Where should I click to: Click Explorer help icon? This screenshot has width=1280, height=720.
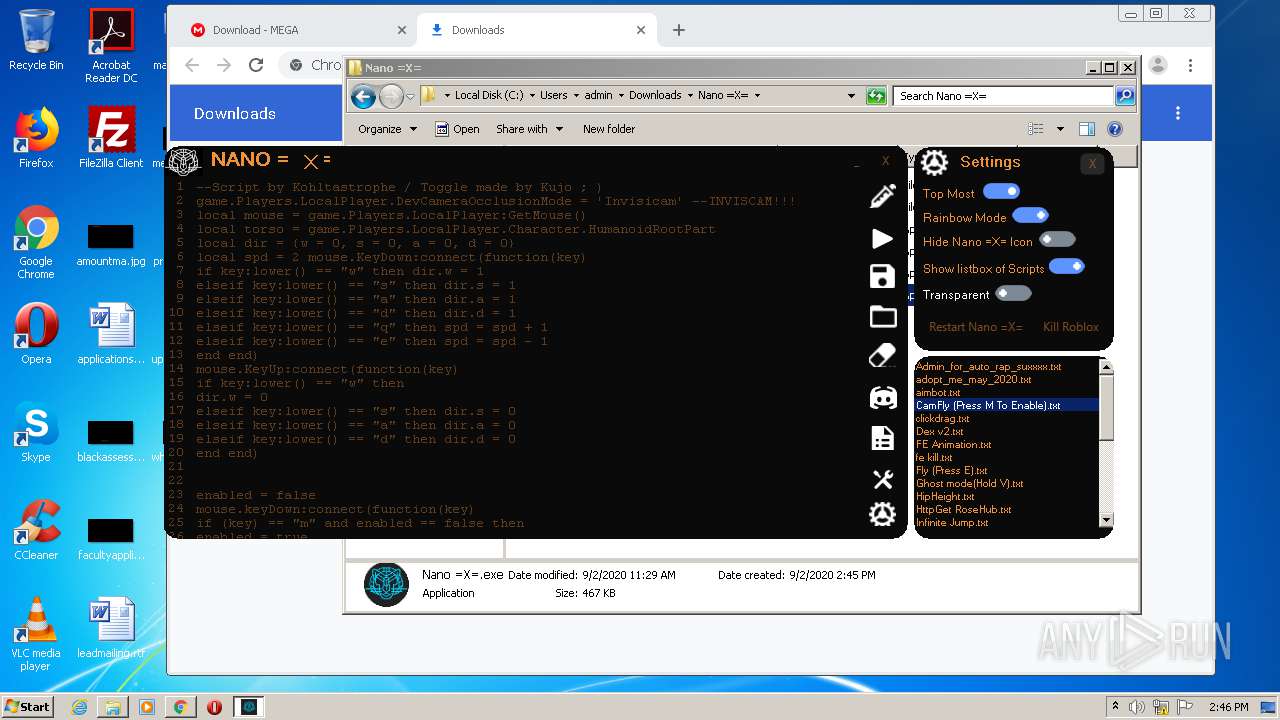tap(1115, 129)
